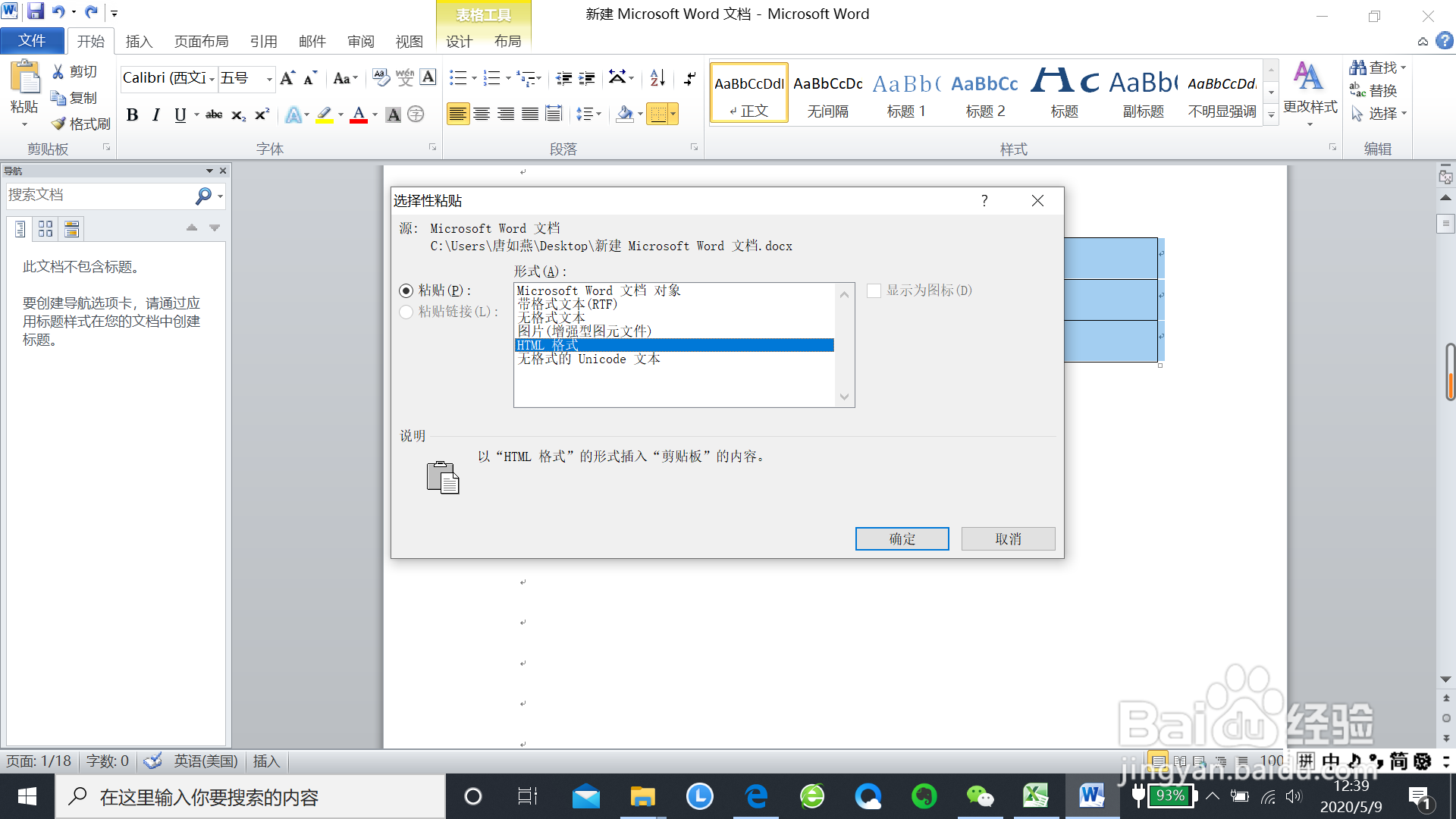This screenshot has height=819, width=1456.
Task: Apply strikethrough formatting
Action: pos(215,115)
